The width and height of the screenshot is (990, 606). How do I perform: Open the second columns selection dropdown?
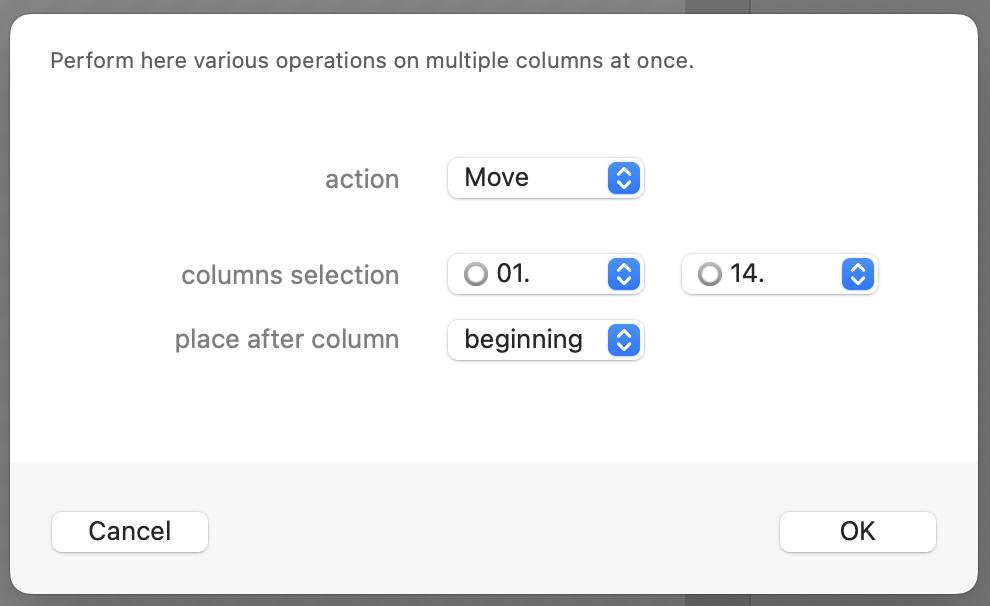779,274
